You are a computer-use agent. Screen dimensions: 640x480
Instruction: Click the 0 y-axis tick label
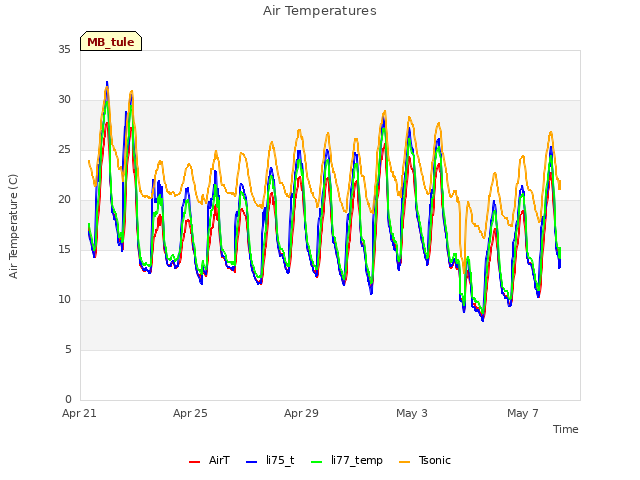click(68, 400)
